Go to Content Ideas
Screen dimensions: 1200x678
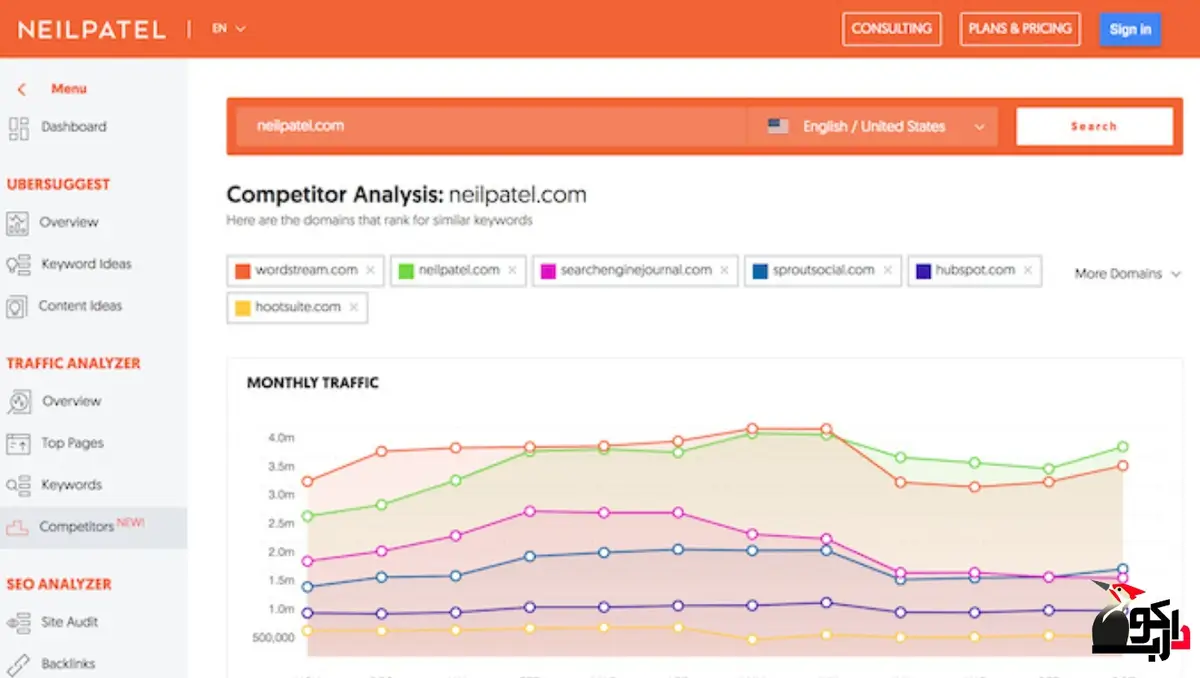(x=80, y=307)
